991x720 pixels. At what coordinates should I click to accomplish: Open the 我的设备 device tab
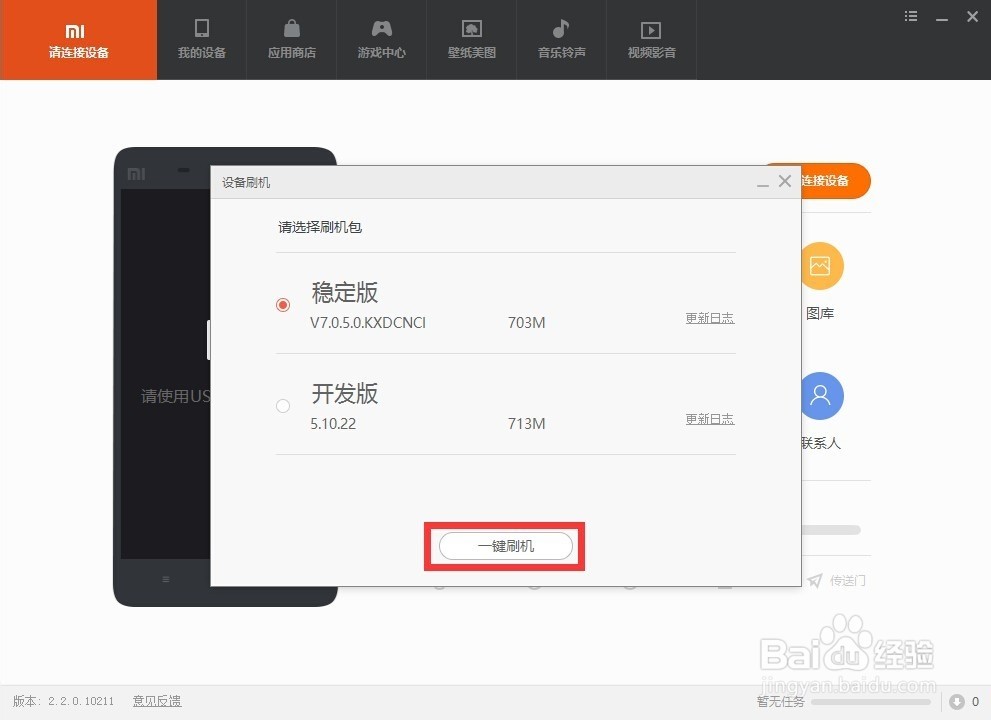point(201,40)
